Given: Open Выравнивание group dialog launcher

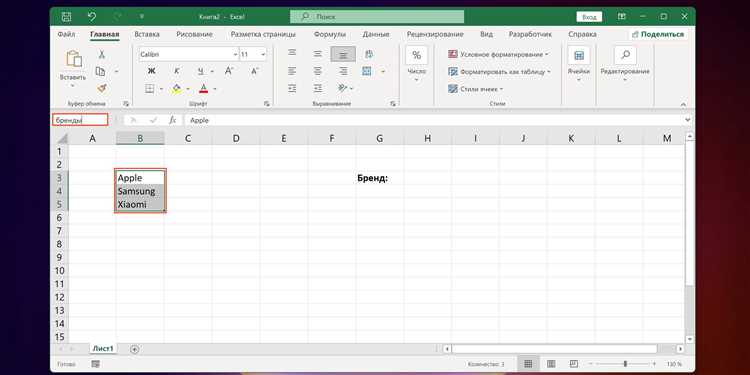Looking at the screenshot, I should [x=393, y=103].
